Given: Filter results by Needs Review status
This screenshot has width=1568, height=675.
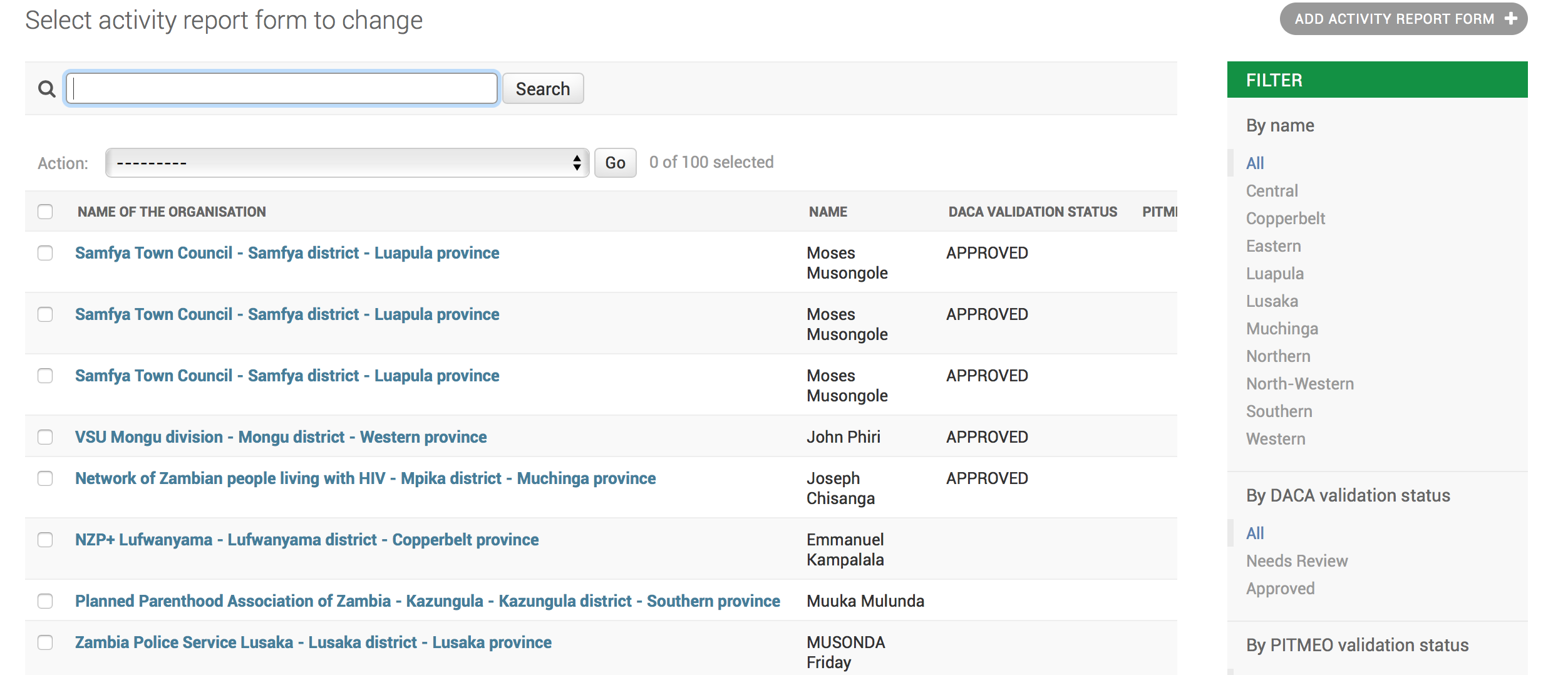Looking at the screenshot, I should pos(1297,560).
